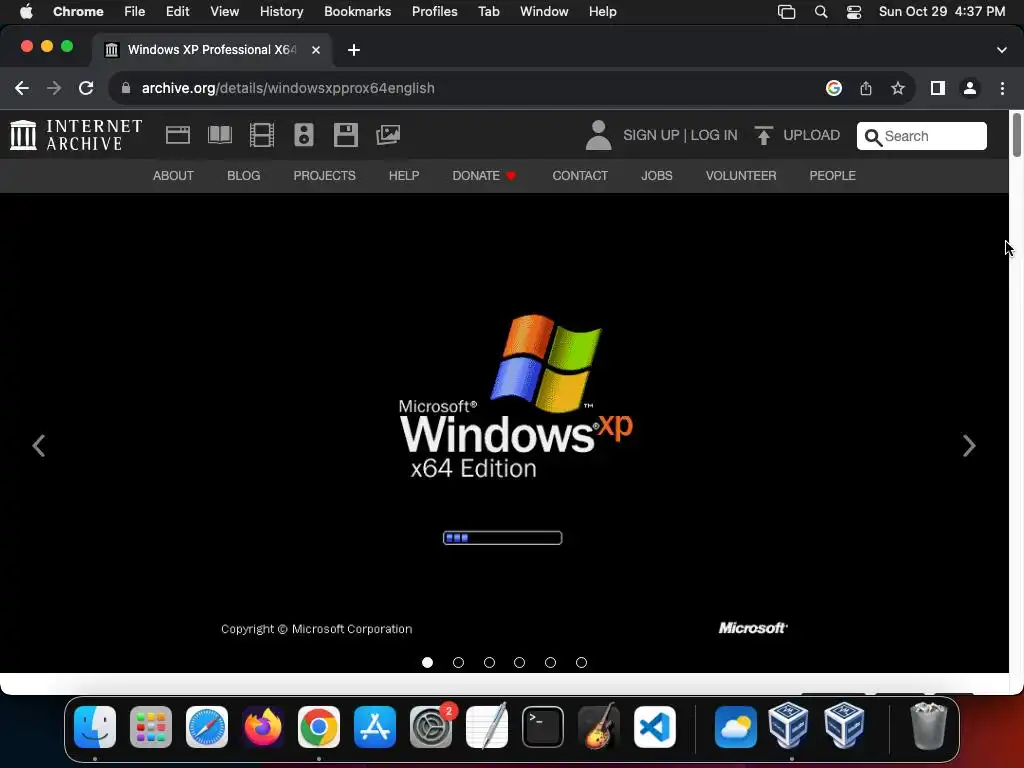Screen dimensions: 1024x768
Task: Reload the archive.org page
Action: coord(86,88)
